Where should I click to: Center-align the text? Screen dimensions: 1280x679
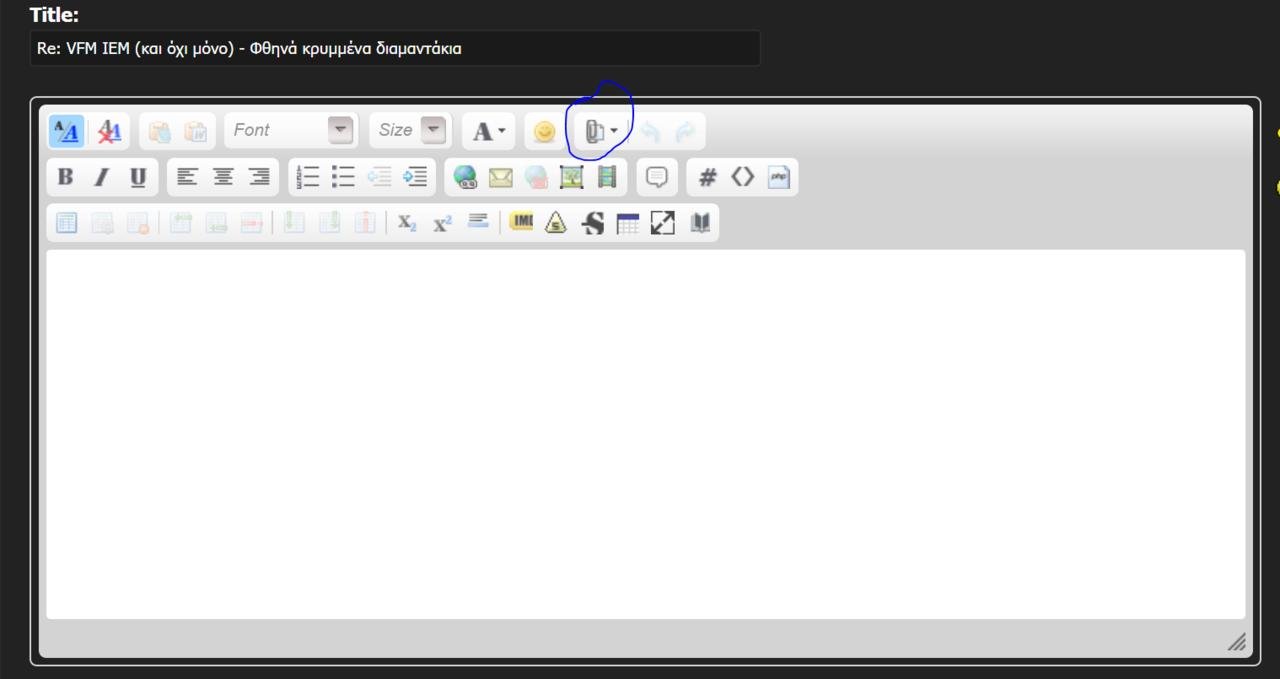pos(223,177)
